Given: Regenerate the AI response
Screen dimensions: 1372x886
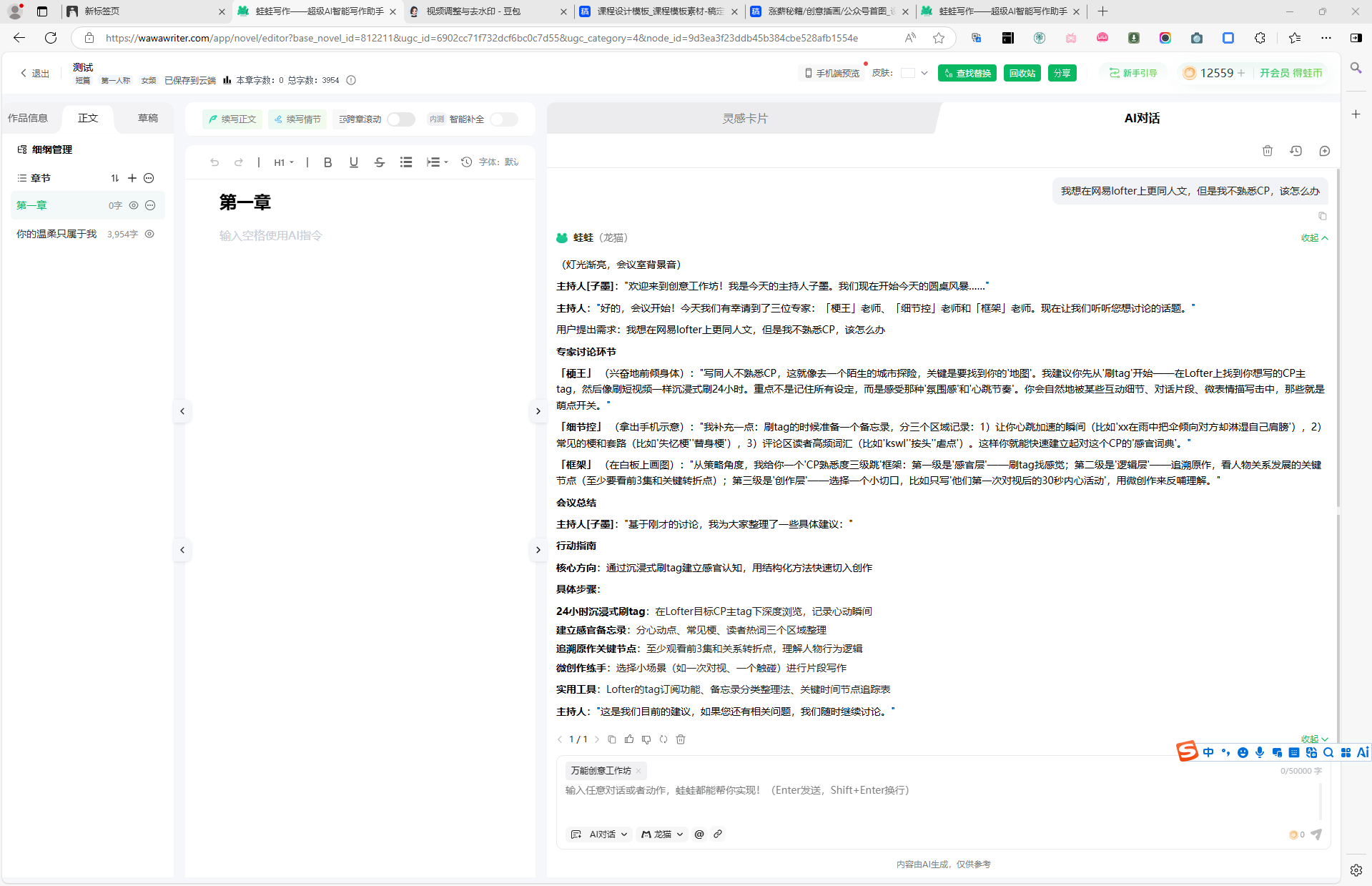Looking at the screenshot, I should pos(663,739).
